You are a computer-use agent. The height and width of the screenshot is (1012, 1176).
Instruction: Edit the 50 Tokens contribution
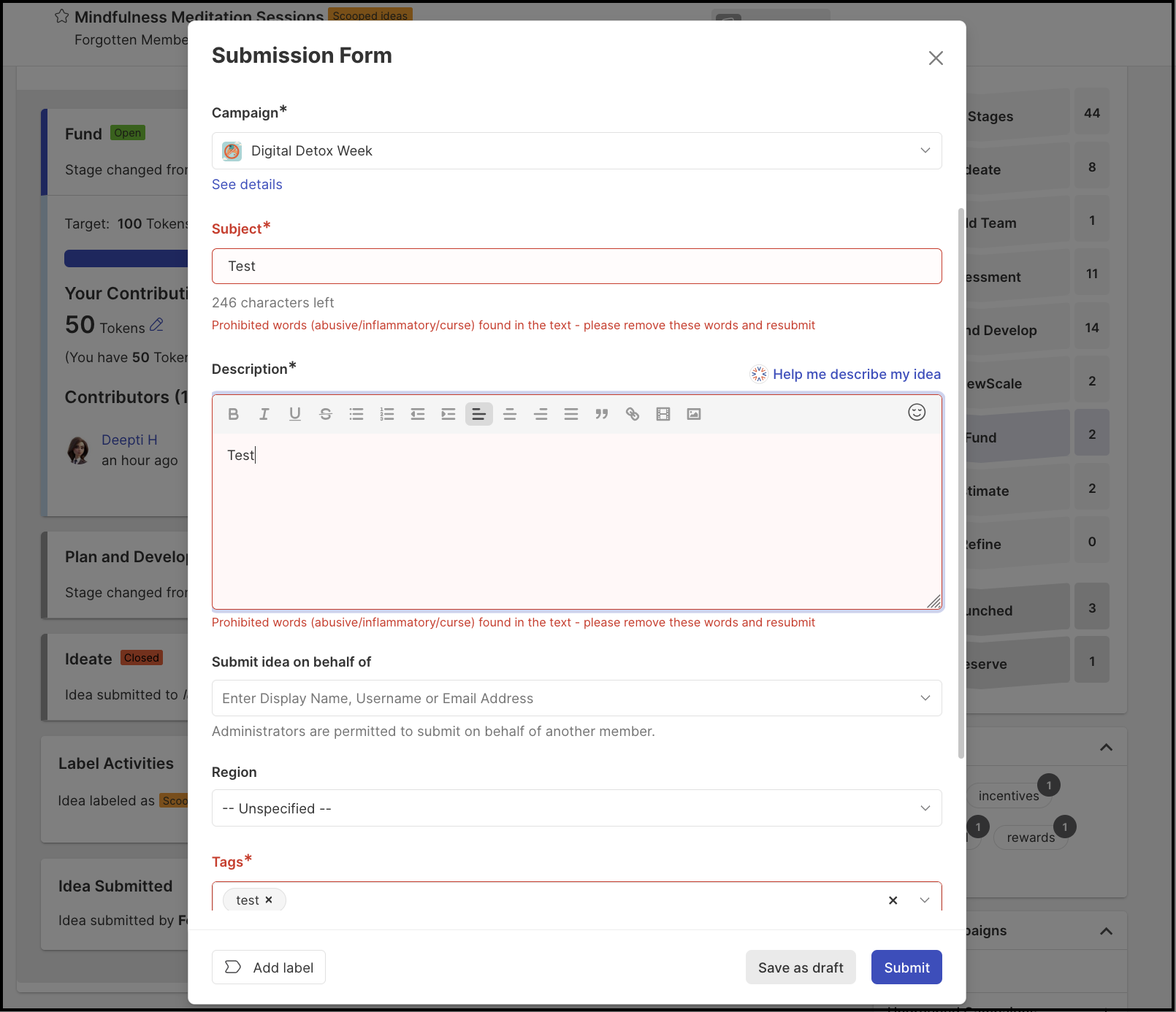pos(156,325)
